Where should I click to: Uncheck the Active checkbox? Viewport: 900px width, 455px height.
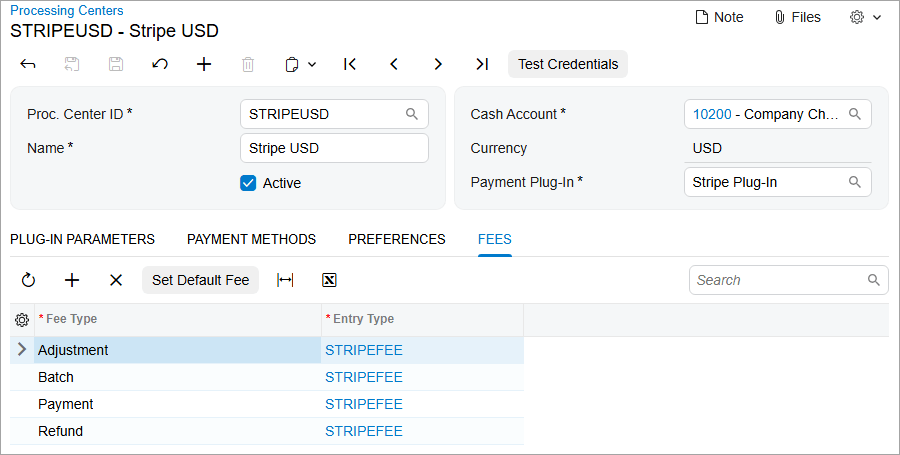click(248, 183)
